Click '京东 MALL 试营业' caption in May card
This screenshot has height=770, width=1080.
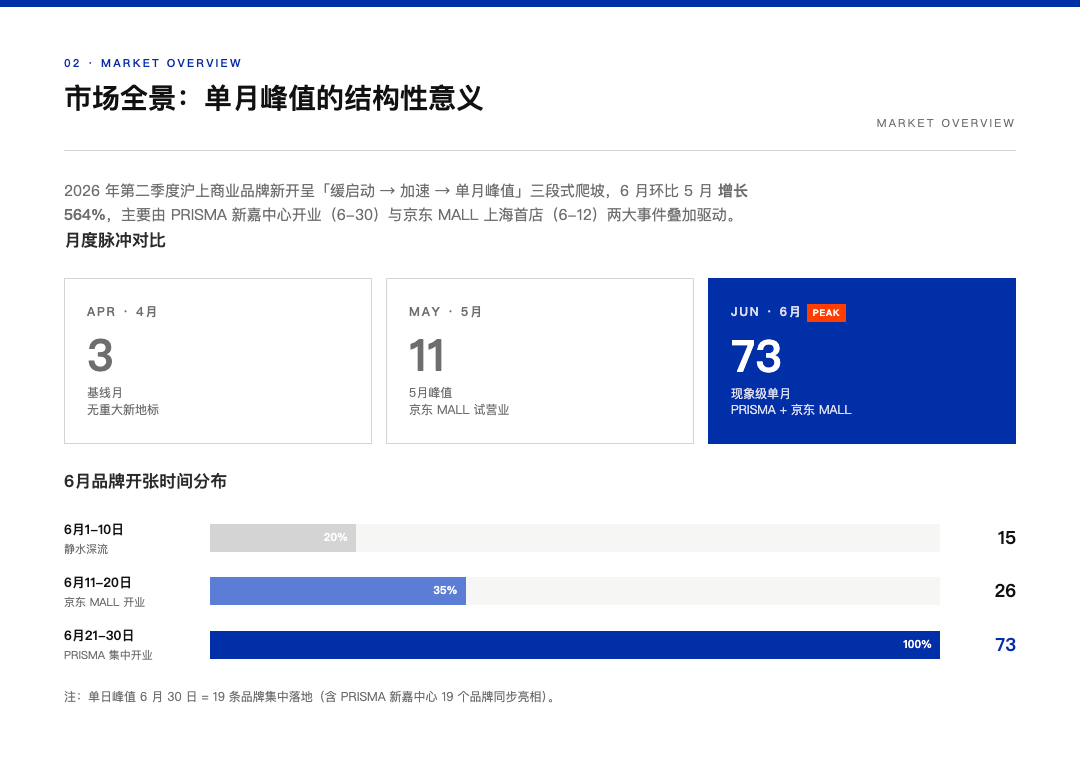click(459, 410)
